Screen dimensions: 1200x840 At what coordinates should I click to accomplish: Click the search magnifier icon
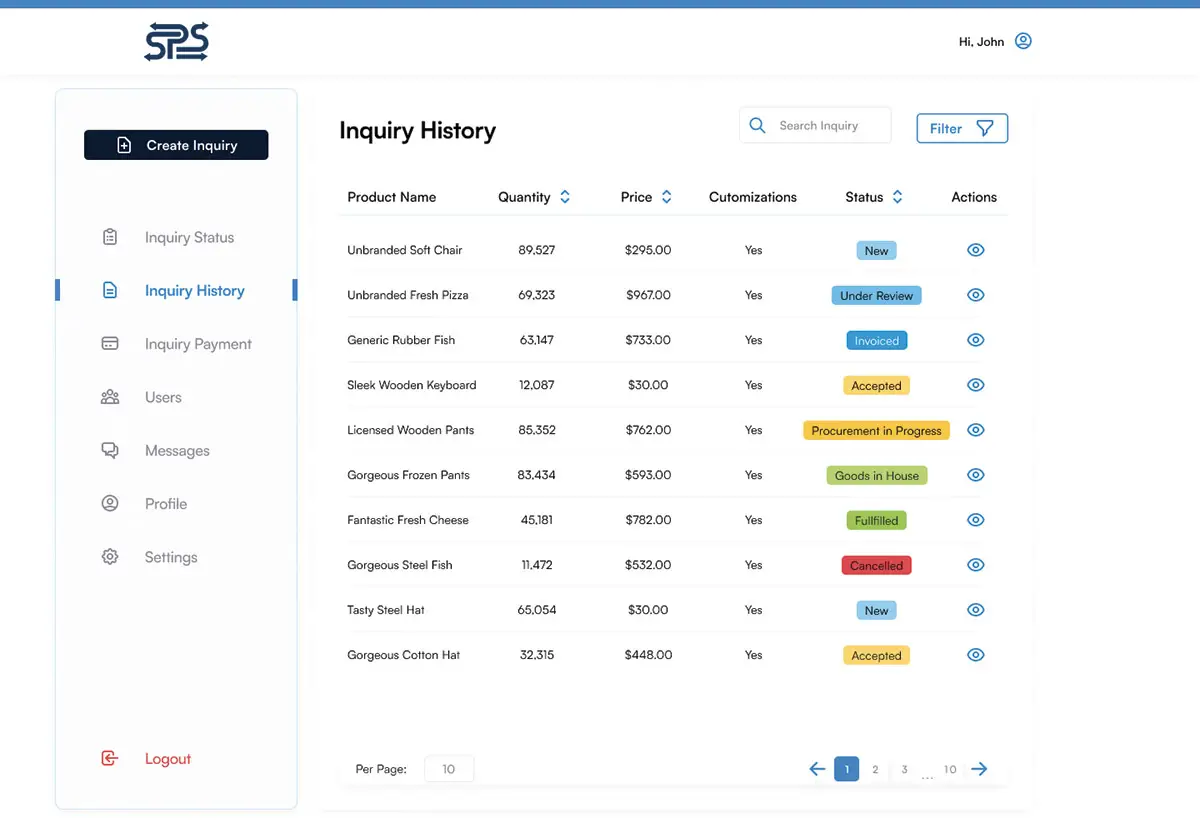757,125
